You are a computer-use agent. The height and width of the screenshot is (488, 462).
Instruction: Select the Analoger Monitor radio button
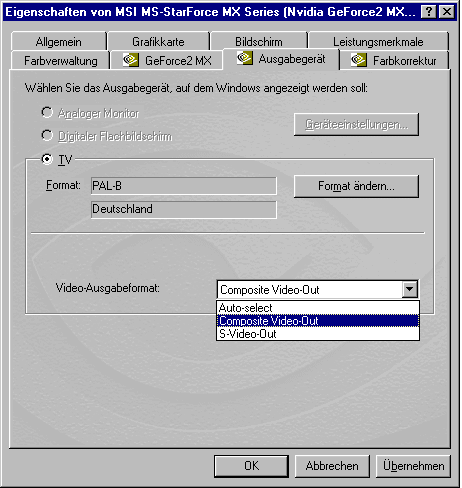click(47, 113)
